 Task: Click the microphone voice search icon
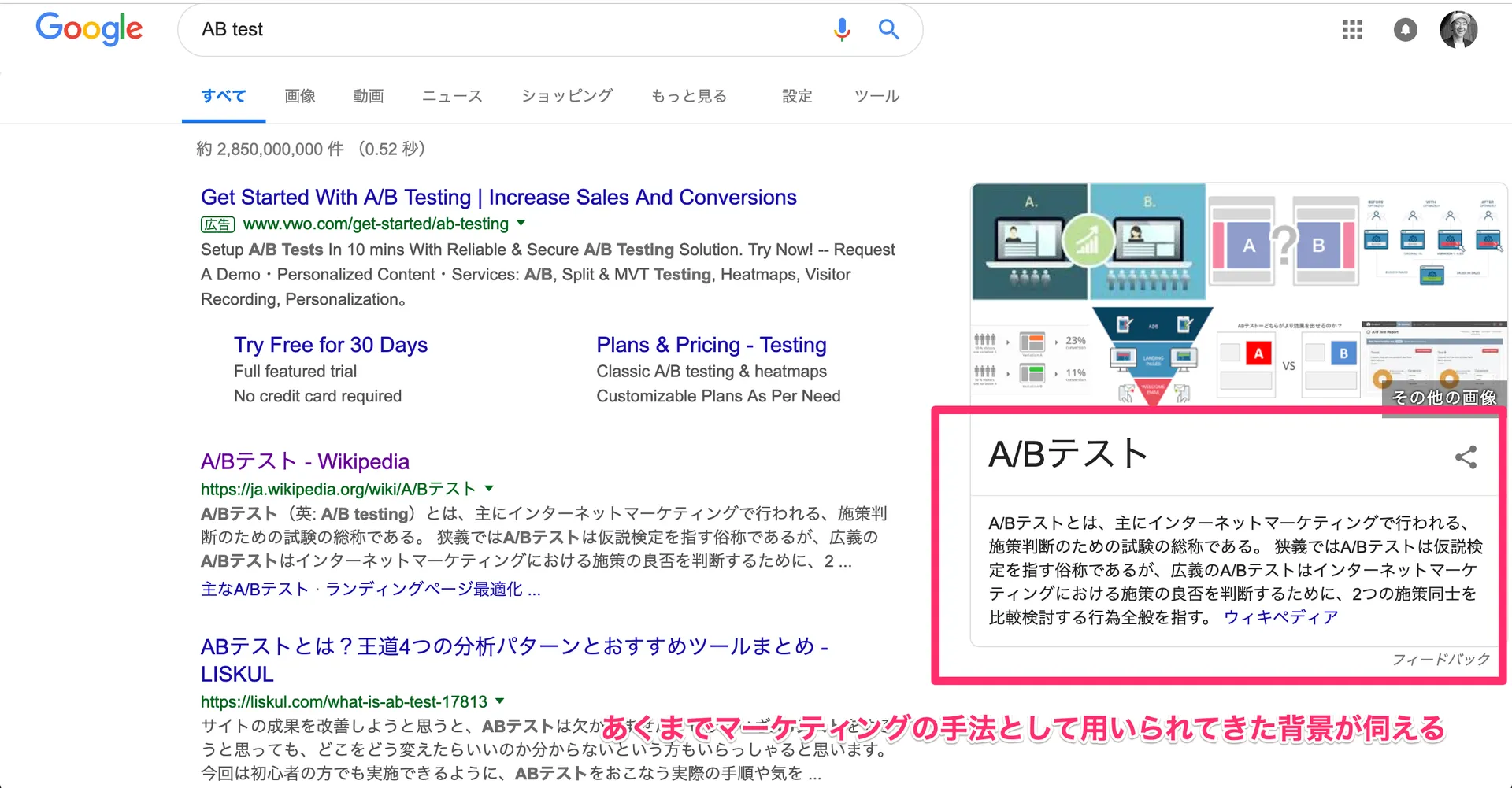coord(842,29)
